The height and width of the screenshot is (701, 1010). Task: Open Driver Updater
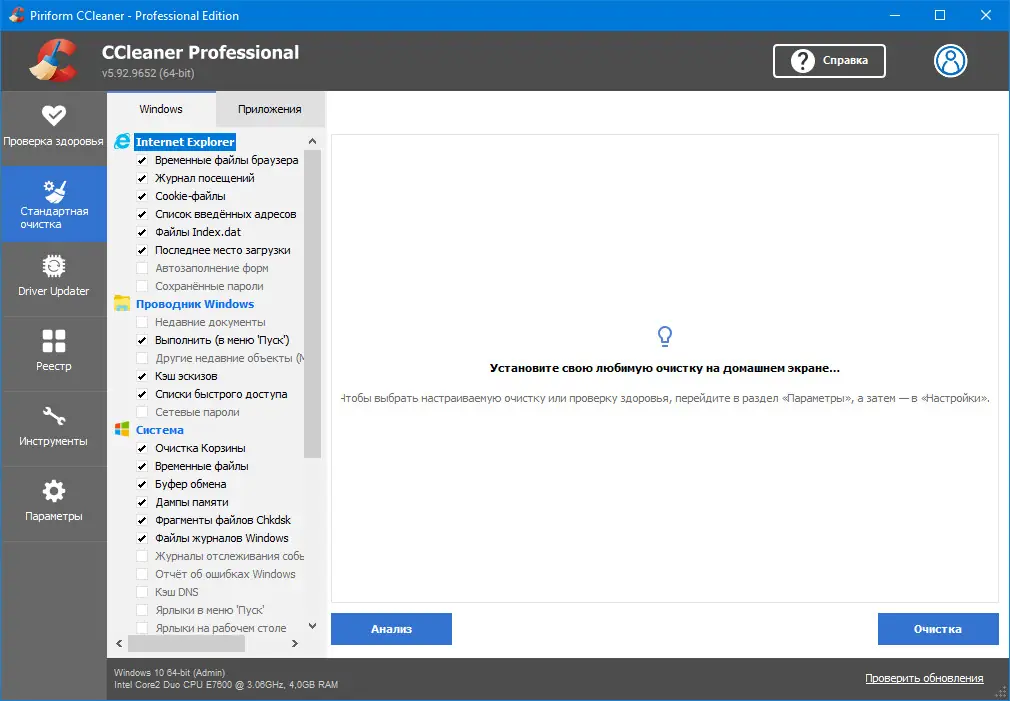pos(54,278)
